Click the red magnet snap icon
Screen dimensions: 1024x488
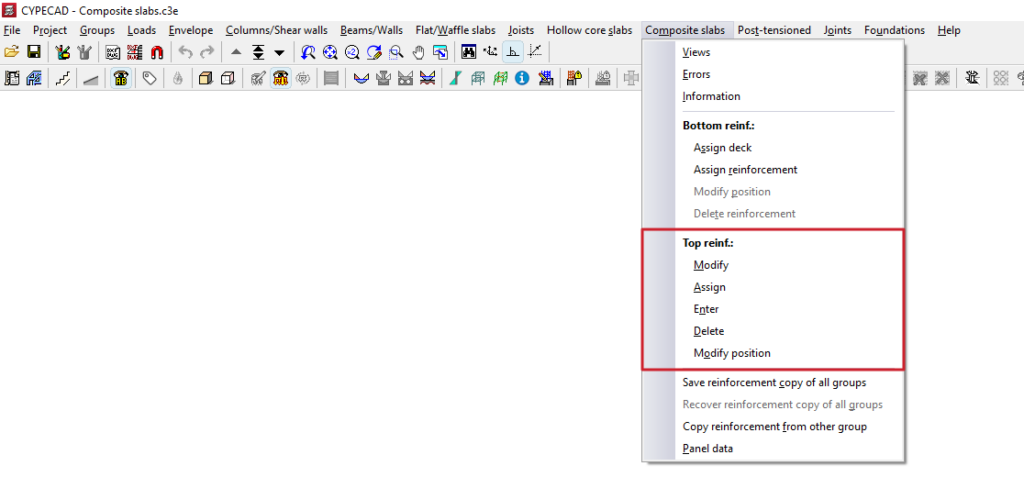click(157, 52)
